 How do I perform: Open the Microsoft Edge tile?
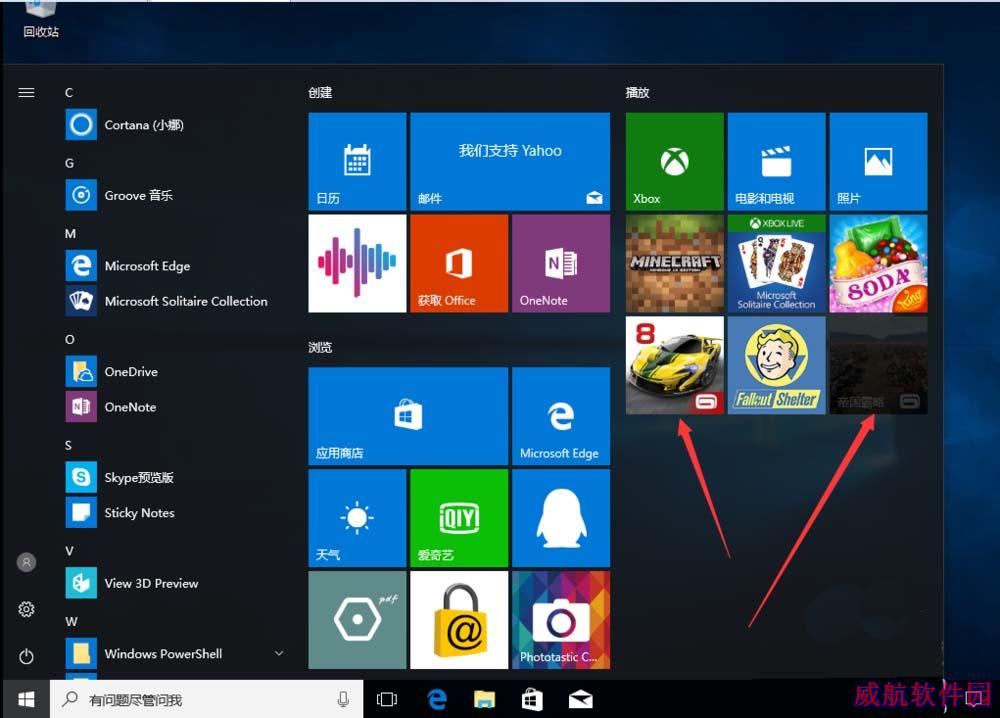click(x=561, y=416)
